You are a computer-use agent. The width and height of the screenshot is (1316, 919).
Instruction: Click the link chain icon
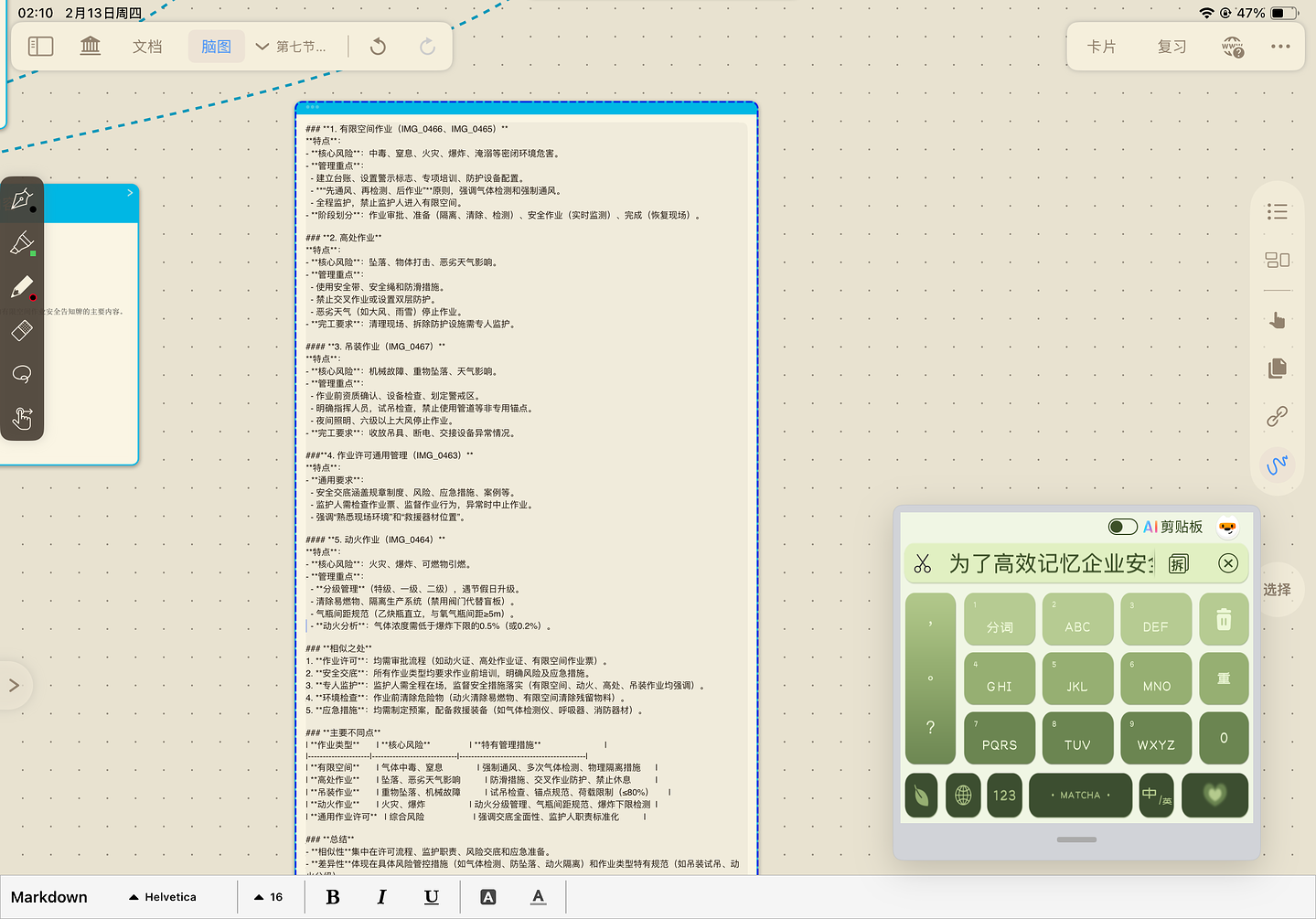pyautogui.click(x=1278, y=416)
